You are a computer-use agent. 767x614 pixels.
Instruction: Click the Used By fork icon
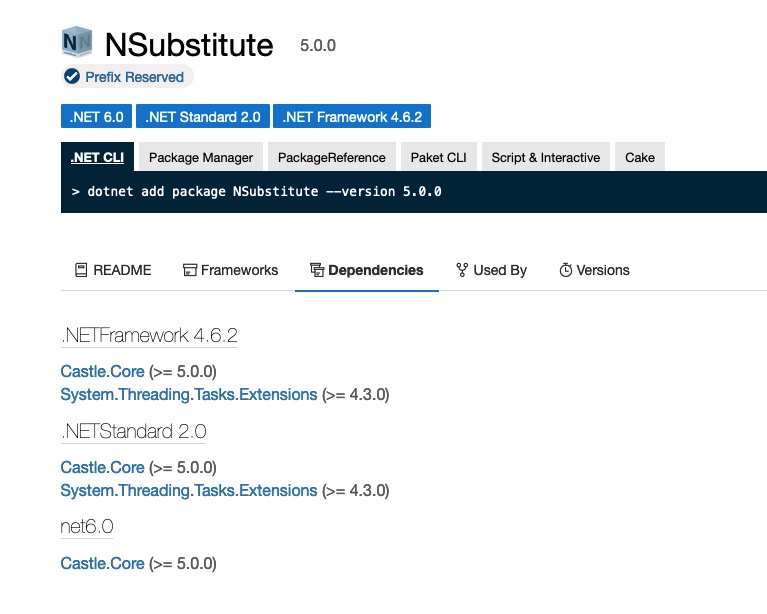pyautogui.click(x=462, y=270)
